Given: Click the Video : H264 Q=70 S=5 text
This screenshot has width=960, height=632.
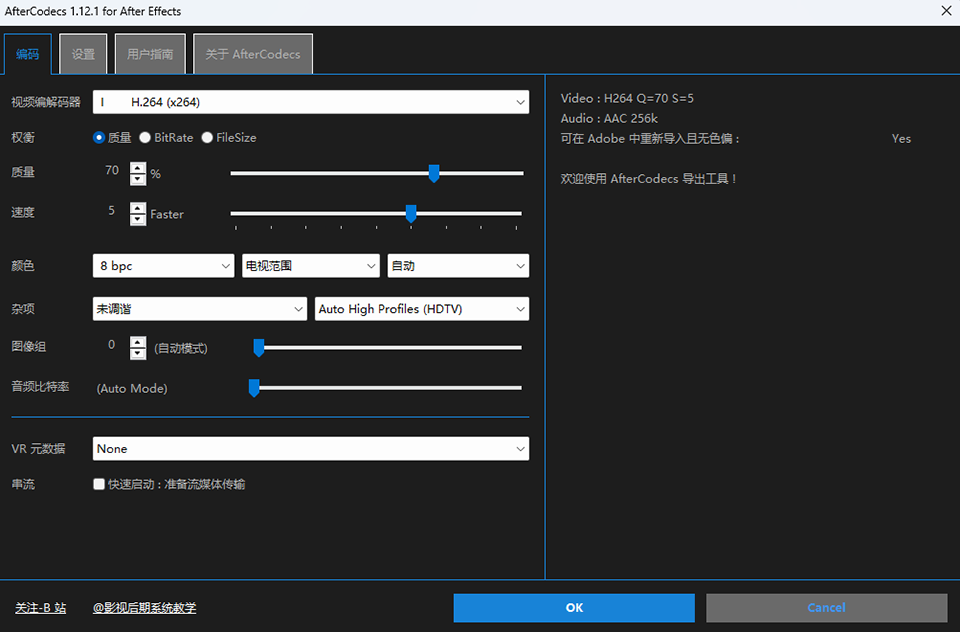Looking at the screenshot, I should tap(627, 98).
